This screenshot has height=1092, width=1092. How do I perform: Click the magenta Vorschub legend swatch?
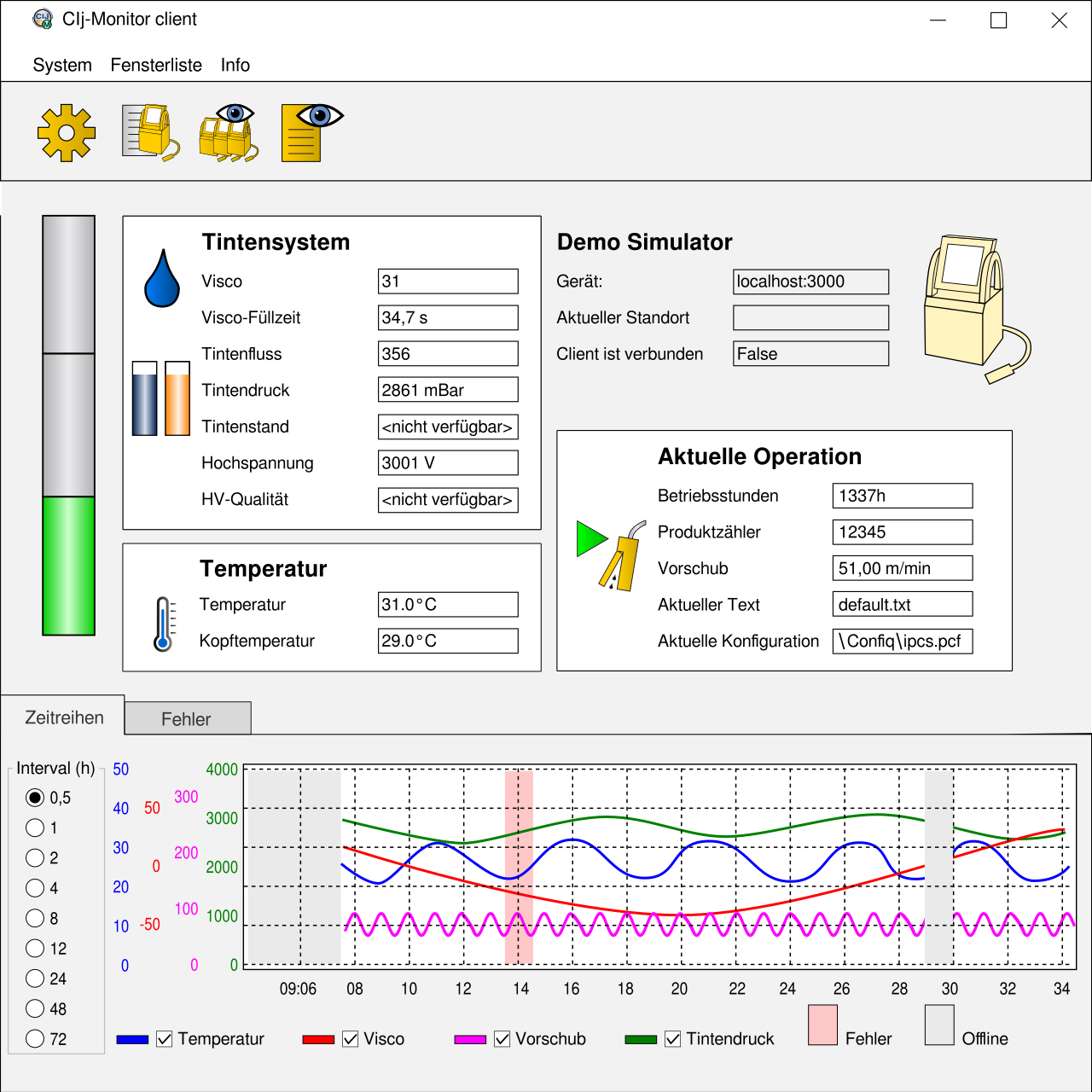(x=470, y=1039)
